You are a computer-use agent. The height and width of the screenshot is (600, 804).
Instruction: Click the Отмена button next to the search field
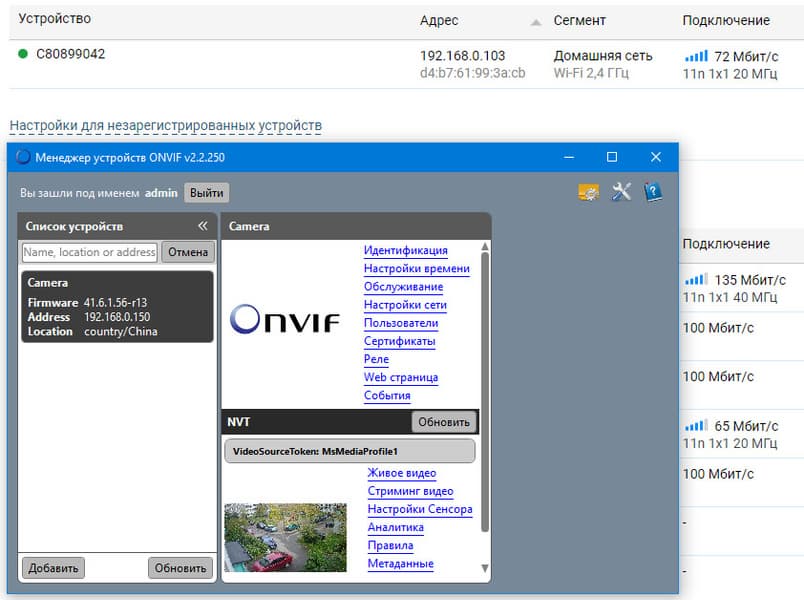pyautogui.click(x=188, y=252)
